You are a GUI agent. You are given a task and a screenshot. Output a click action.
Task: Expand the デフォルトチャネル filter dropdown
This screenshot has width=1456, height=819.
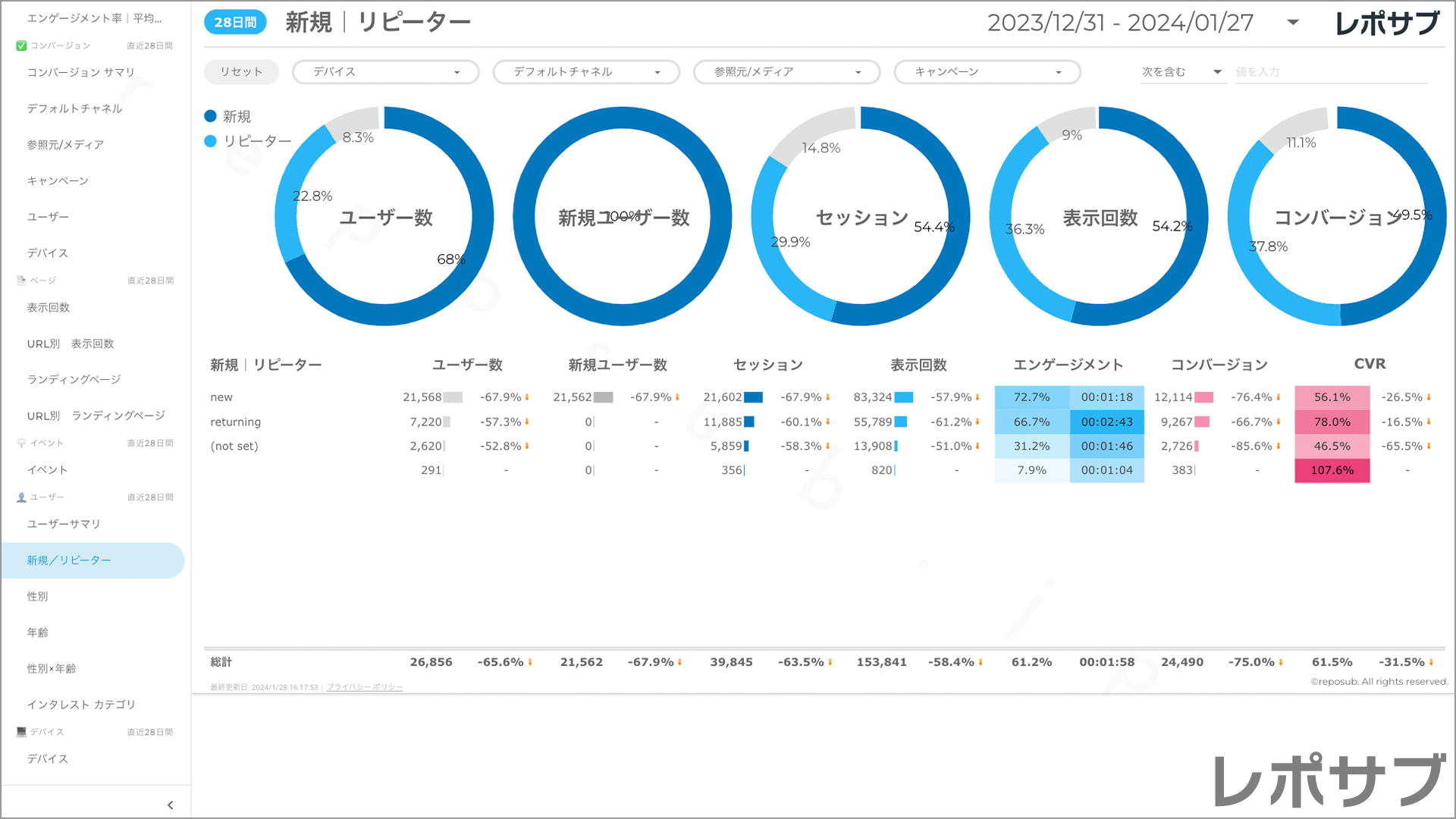coord(586,72)
